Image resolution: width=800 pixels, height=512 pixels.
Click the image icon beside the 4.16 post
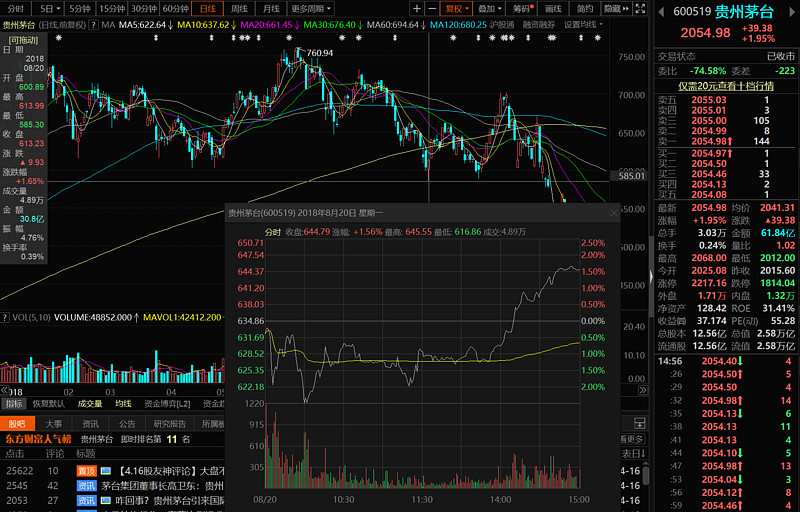point(105,470)
